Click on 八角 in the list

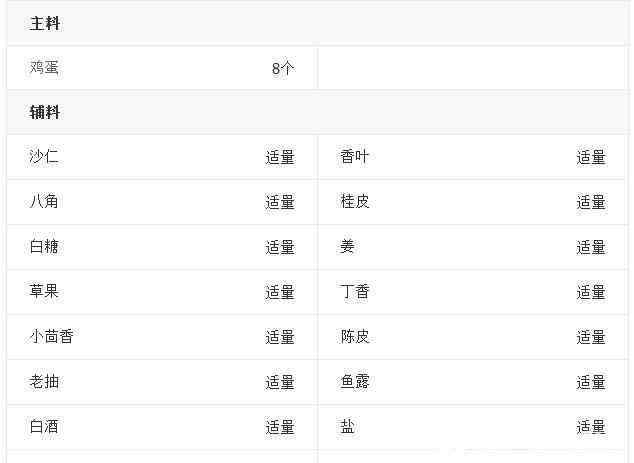(x=45, y=202)
